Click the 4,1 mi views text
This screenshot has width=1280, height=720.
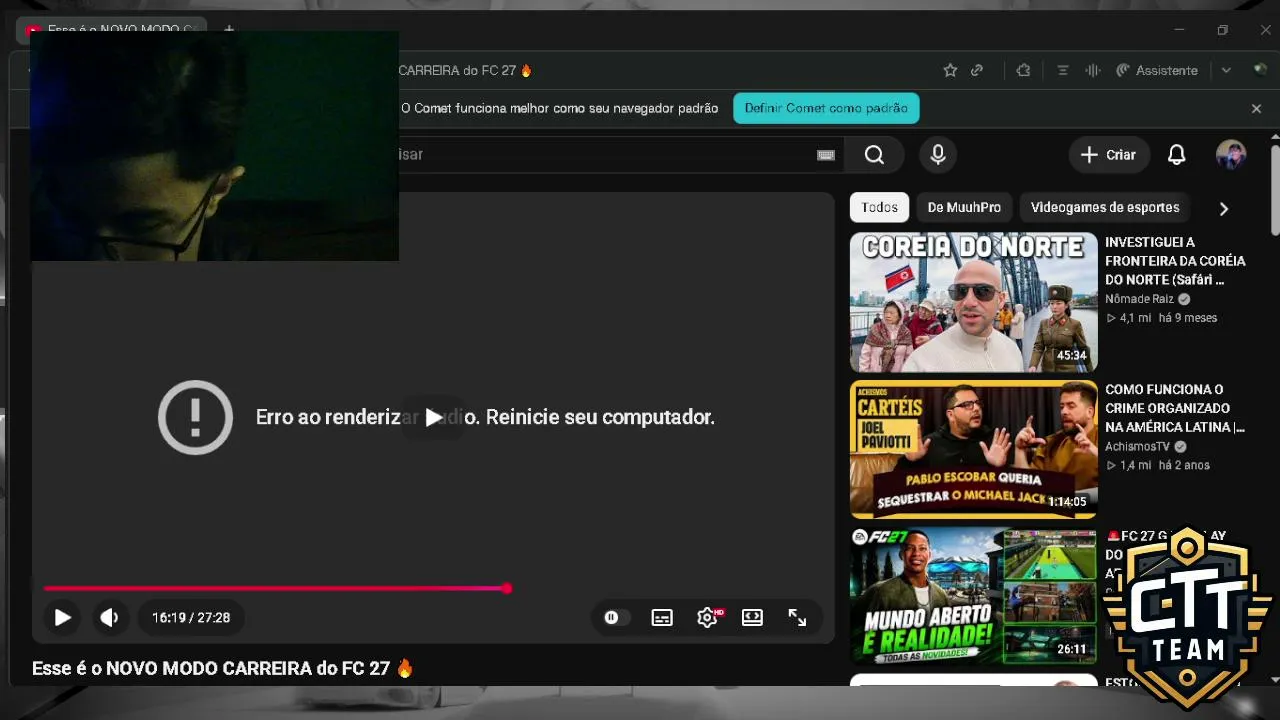[x=1135, y=318]
